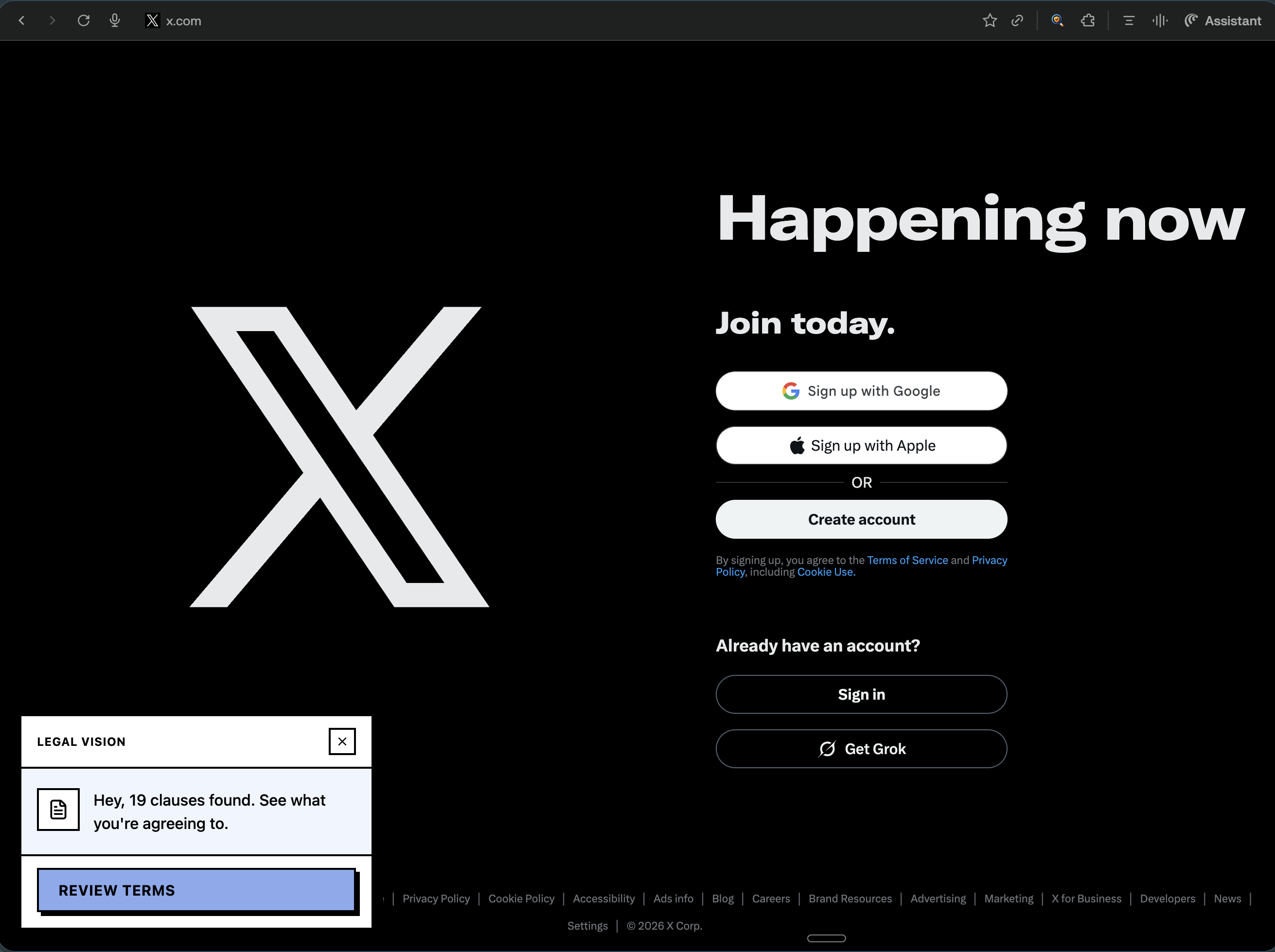Click the Create account button

tap(861, 519)
